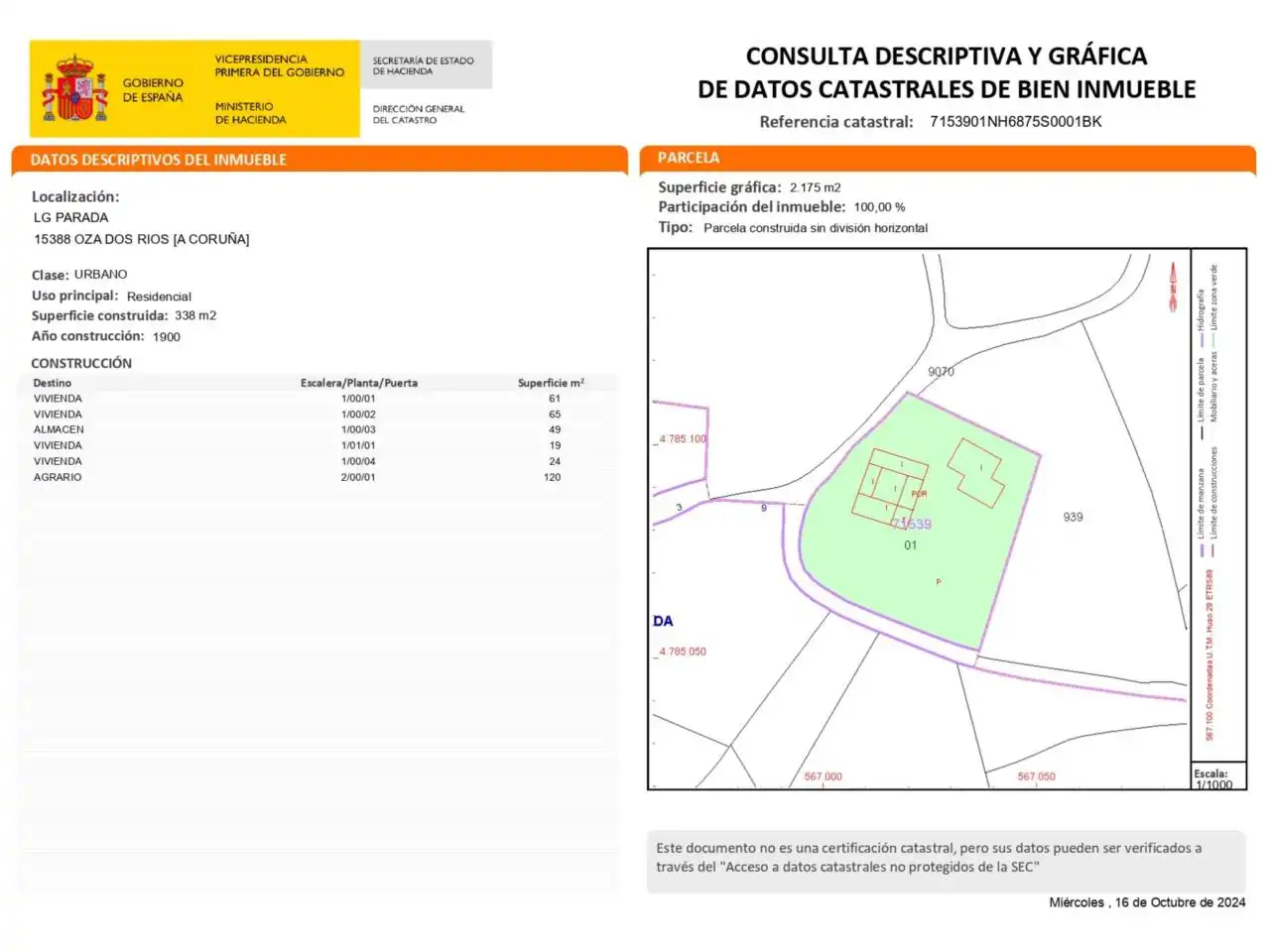Image resolution: width=1270 pixels, height=952 pixels.
Task: Click the address line 'LG PARADA'
Action: pyautogui.click(x=71, y=217)
